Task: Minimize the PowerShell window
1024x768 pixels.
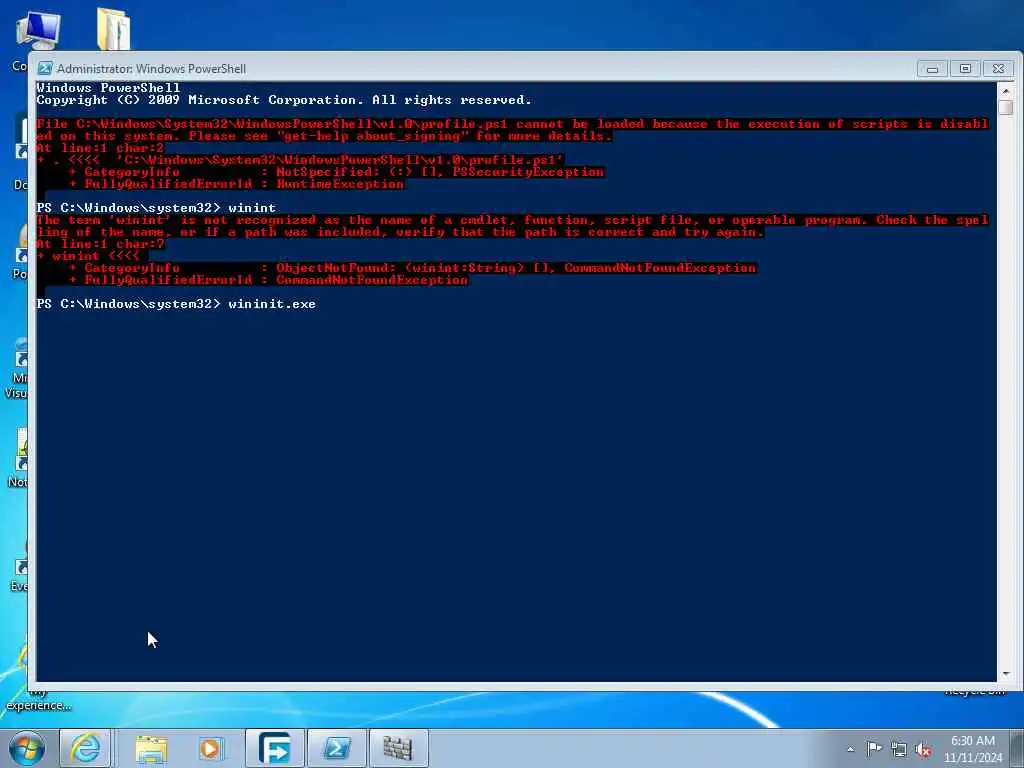Action: 932,69
